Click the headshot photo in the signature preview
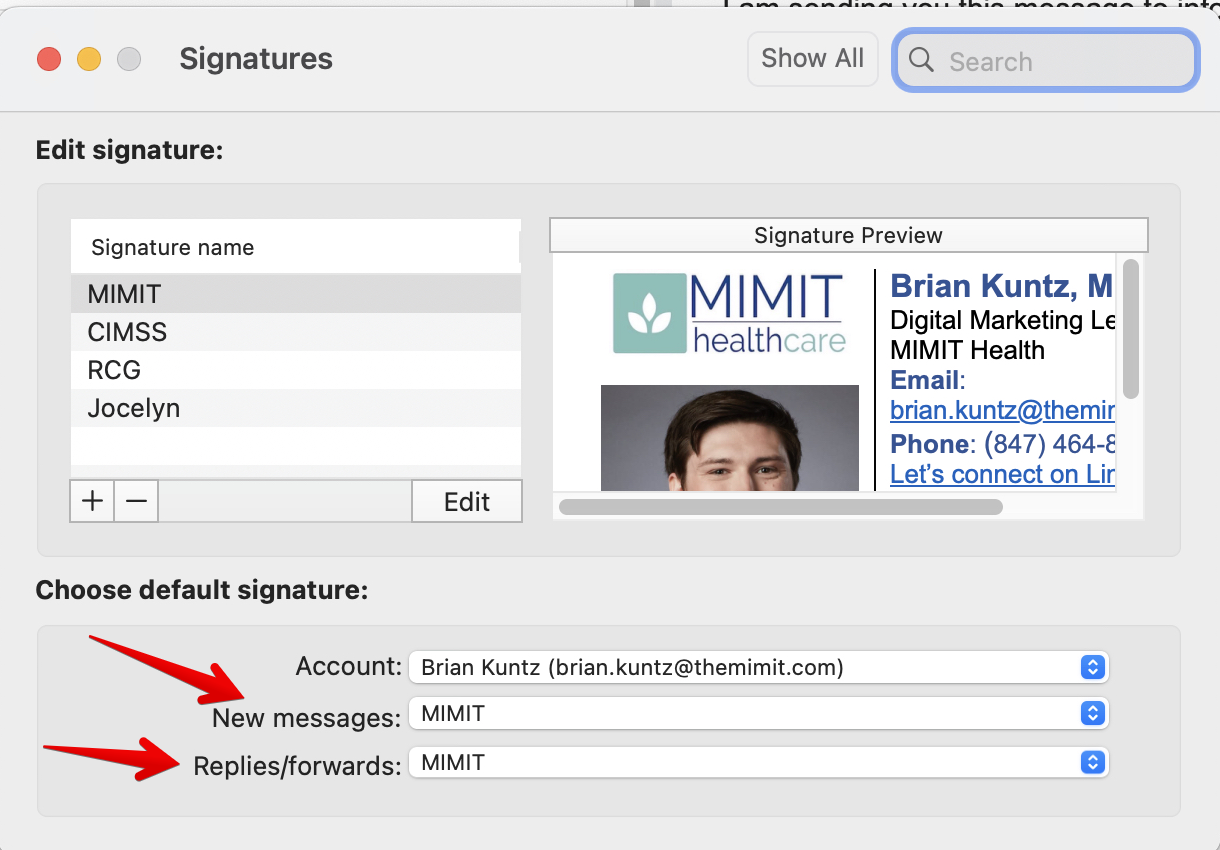 729,440
